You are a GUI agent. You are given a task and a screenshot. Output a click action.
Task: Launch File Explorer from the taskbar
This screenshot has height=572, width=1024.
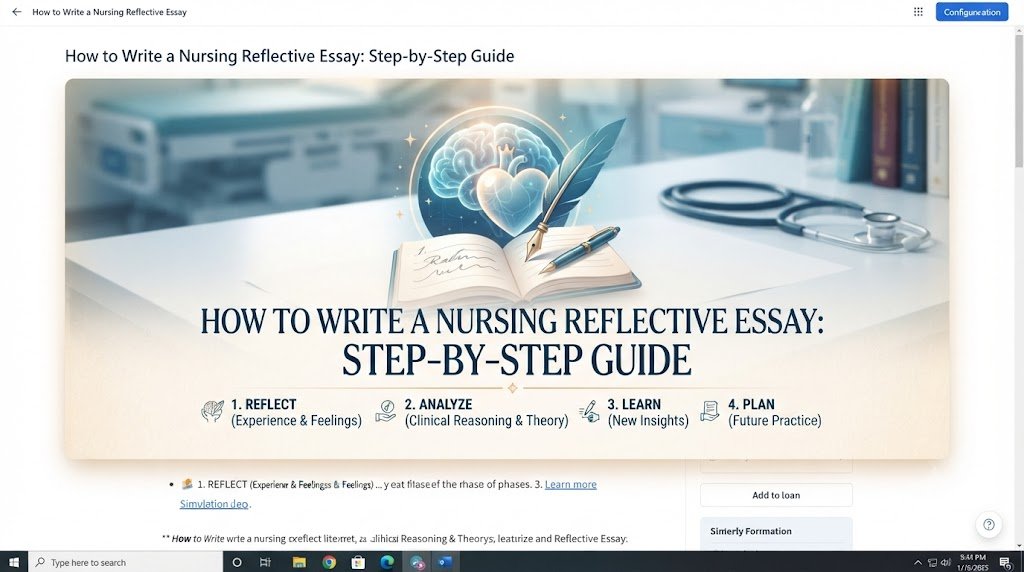(x=299, y=562)
